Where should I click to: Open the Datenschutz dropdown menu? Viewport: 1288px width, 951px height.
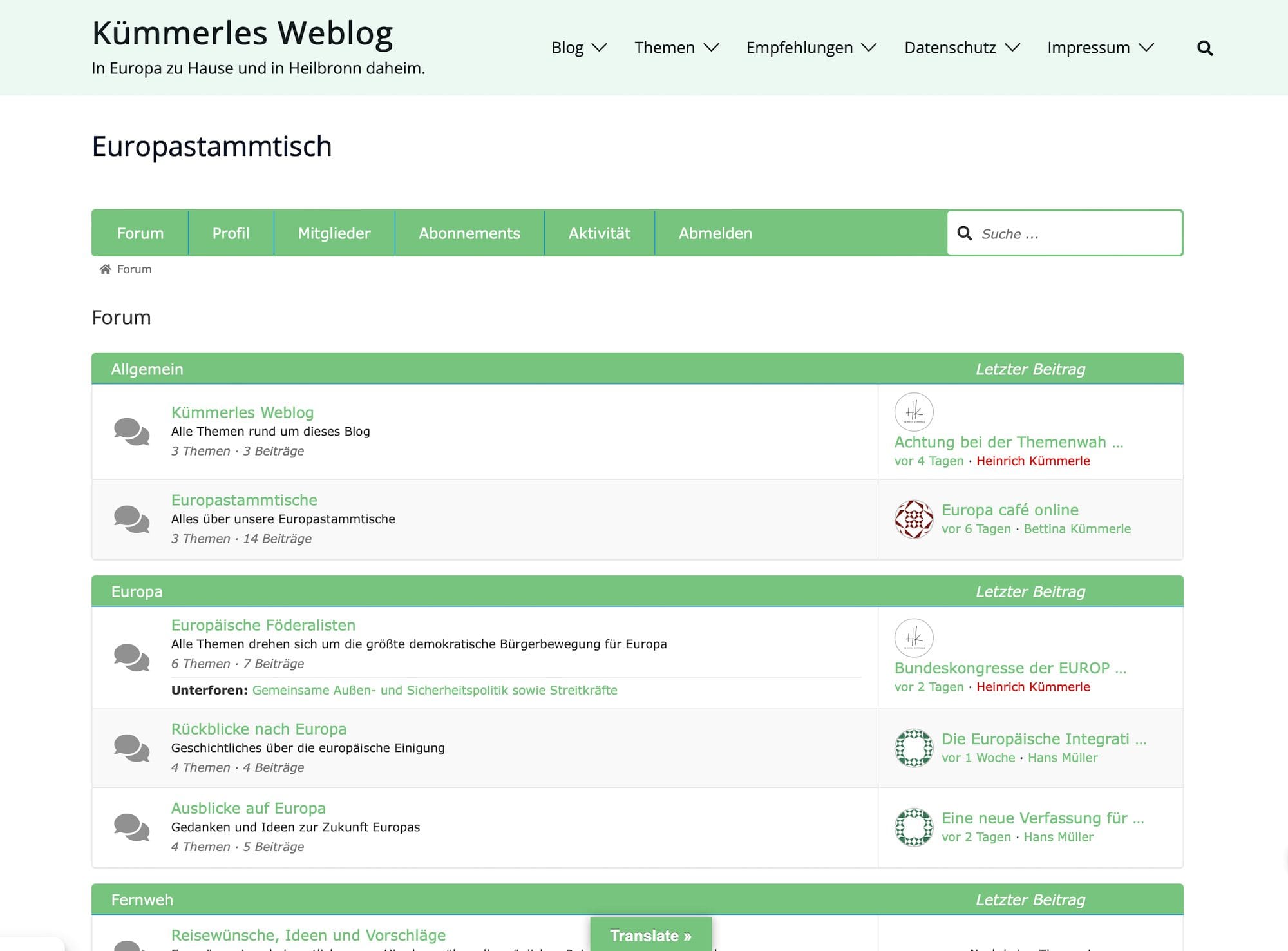(962, 48)
